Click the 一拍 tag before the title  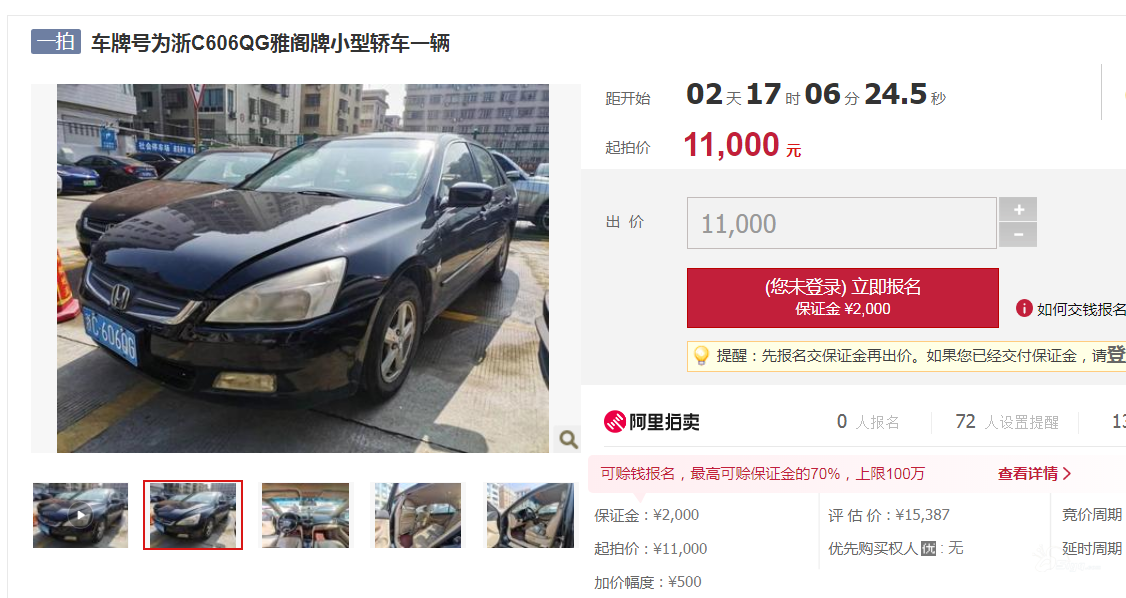(x=56, y=42)
